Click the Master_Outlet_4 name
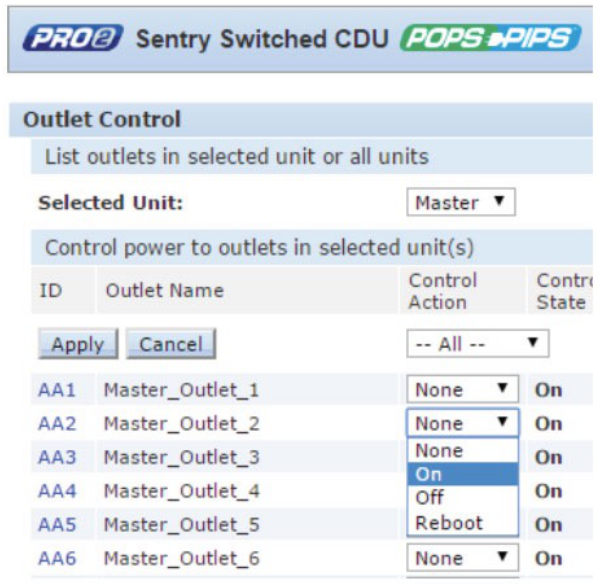The image size is (597, 584). tap(182, 491)
